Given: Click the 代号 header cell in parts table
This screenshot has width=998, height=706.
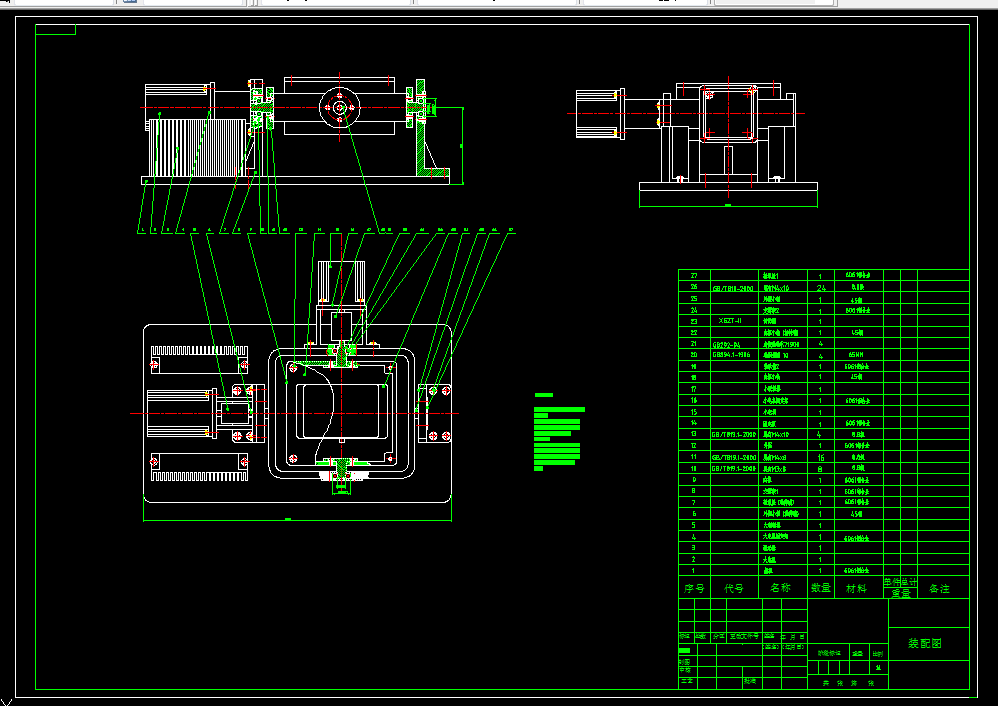Looking at the screenshot, I should click(x=733, y=588).
